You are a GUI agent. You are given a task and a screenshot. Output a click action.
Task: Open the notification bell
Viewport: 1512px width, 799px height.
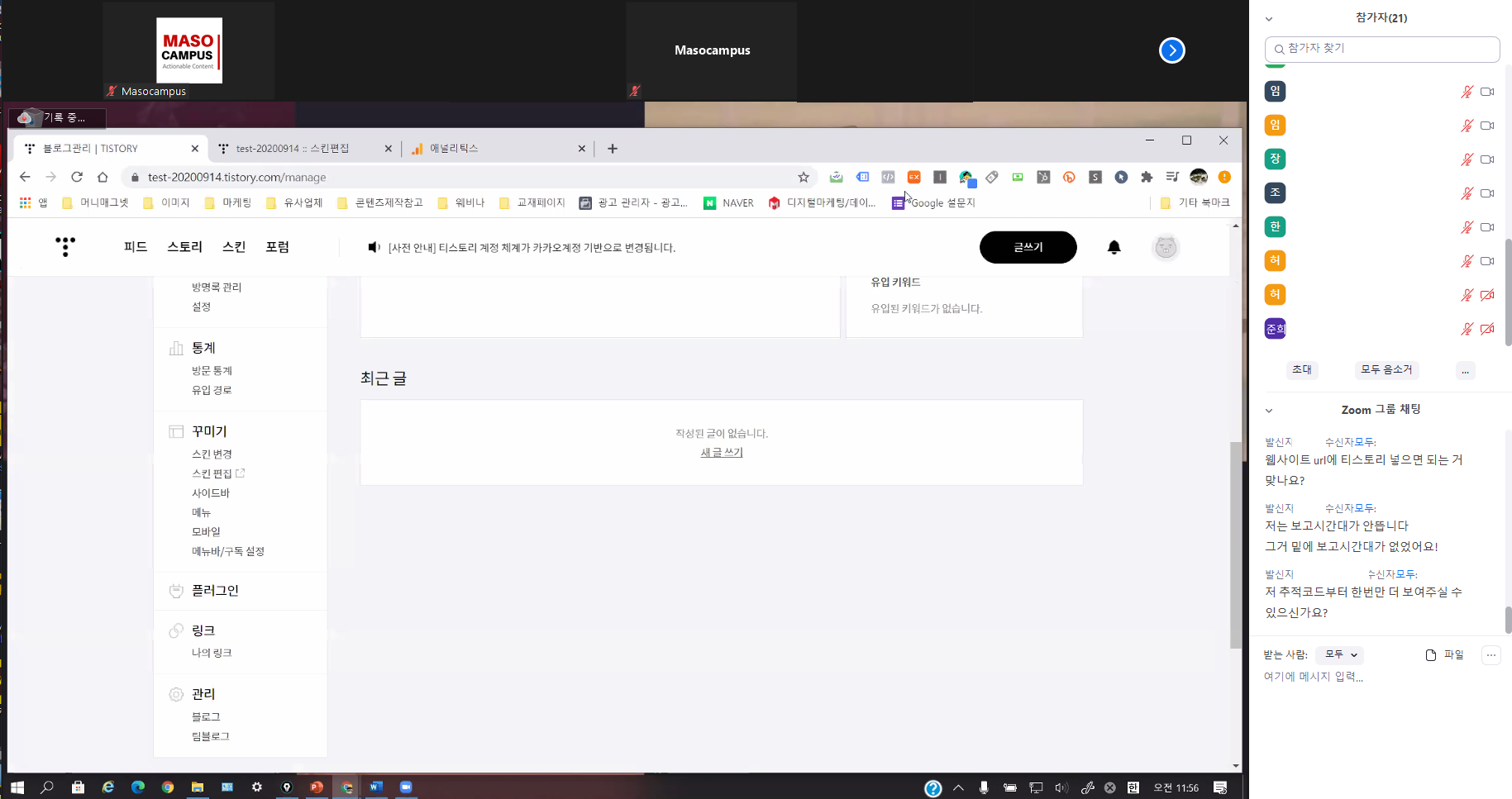pyautogui.click(x=1114, y=247)
